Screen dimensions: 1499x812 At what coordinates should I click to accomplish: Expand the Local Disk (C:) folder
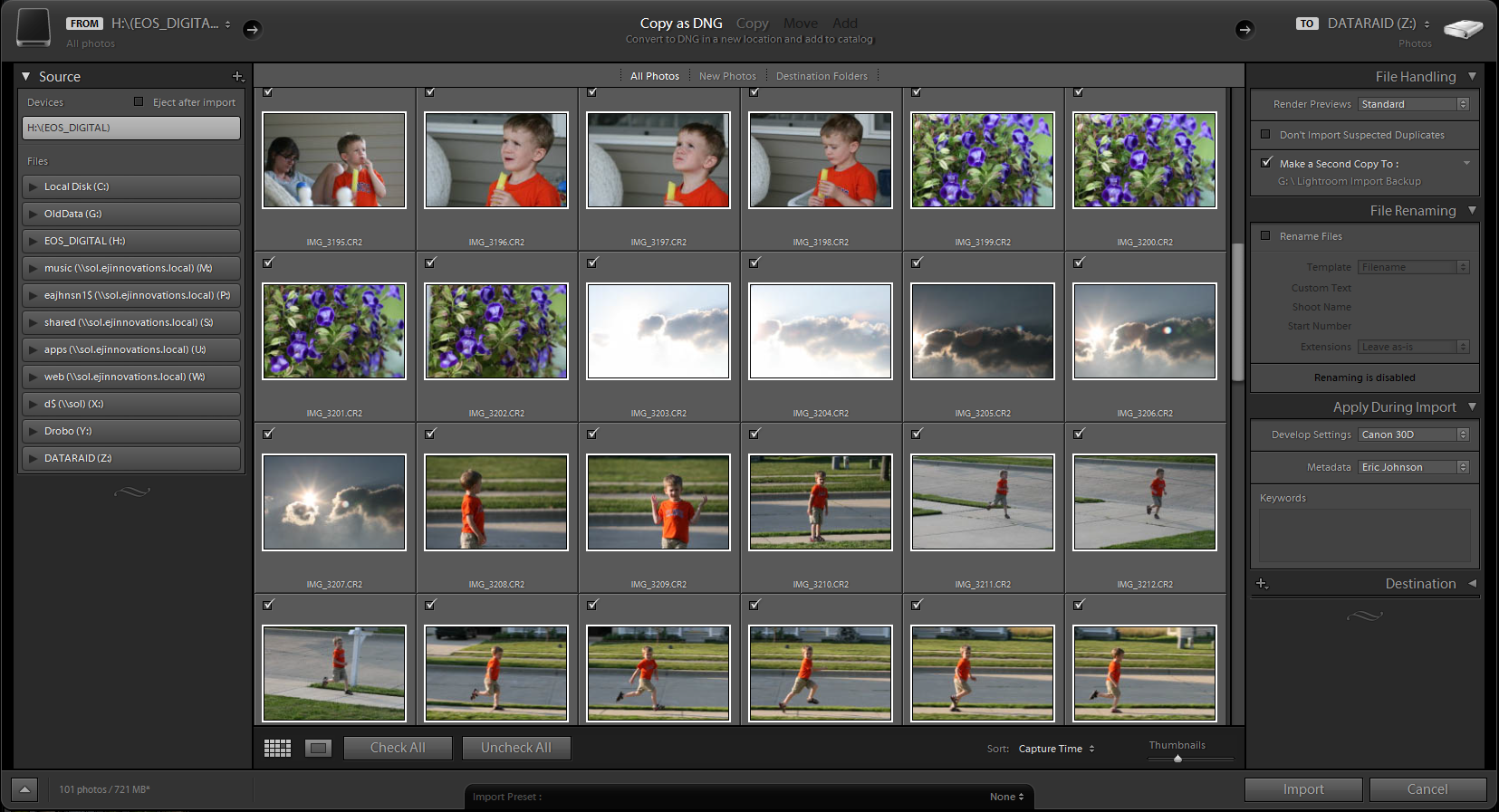(x=34, y=186)
